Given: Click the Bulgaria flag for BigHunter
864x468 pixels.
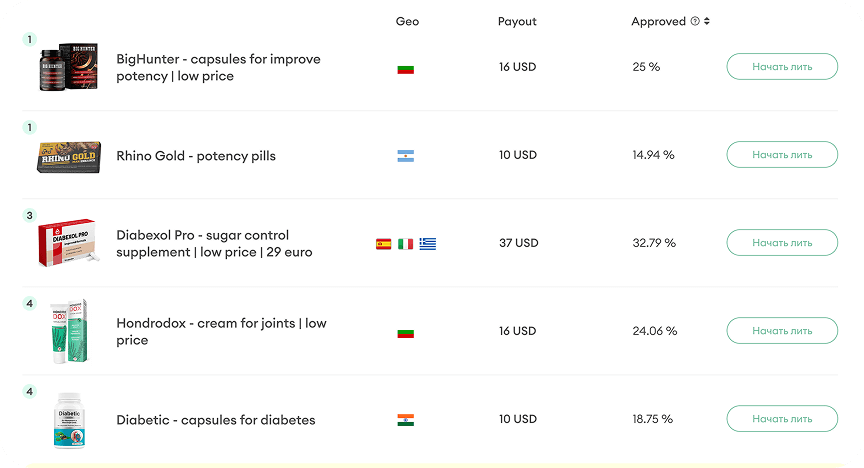Looking at the screenshot, I should 405,69.
